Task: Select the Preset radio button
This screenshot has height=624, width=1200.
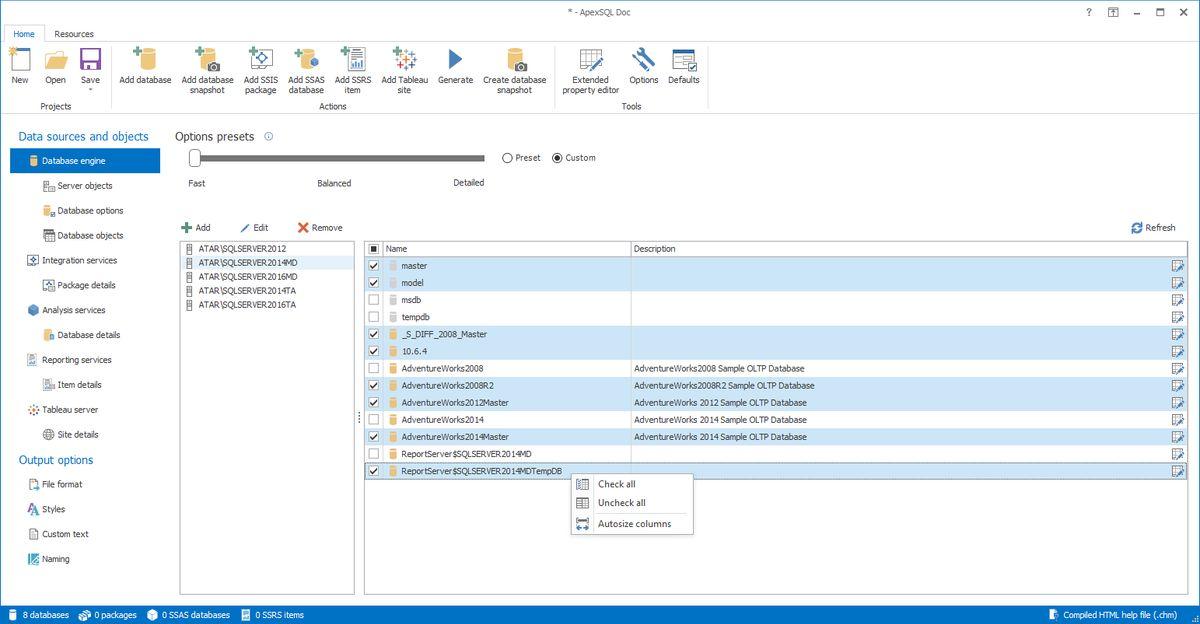Action: click(507, 158)
